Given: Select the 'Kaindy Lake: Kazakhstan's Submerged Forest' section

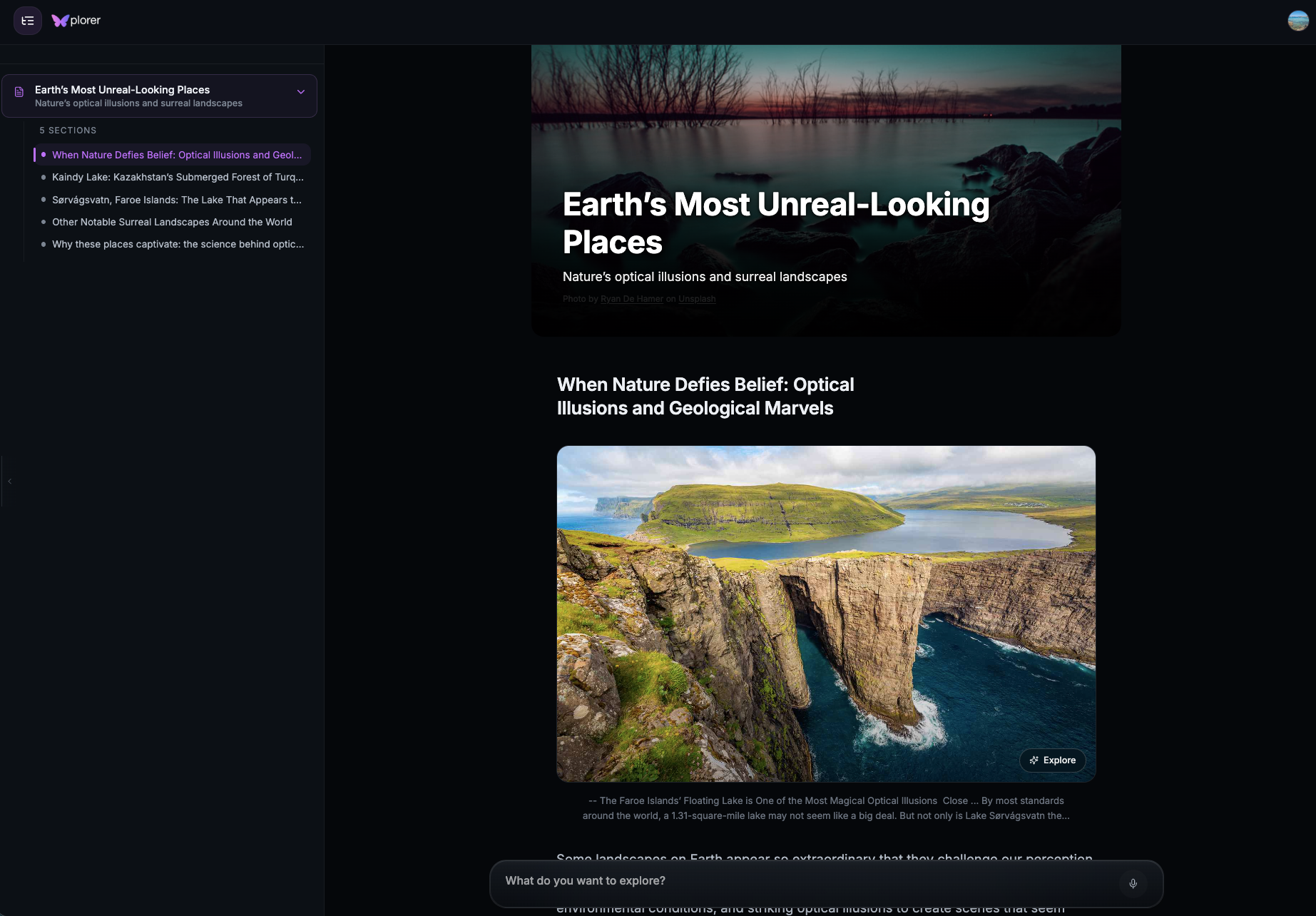Looking at the screenshot, I should tap(178, 177).
